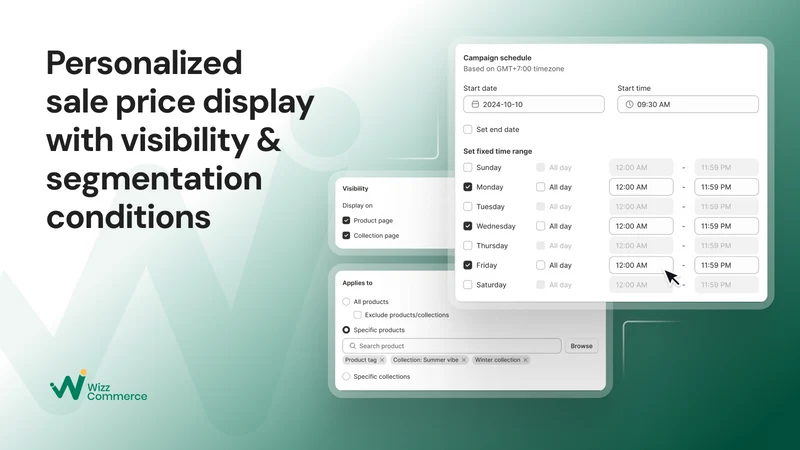Uncheck the Wednesday checkbox
This screenshot has height=450, width=800.
(x=467, y=226)
